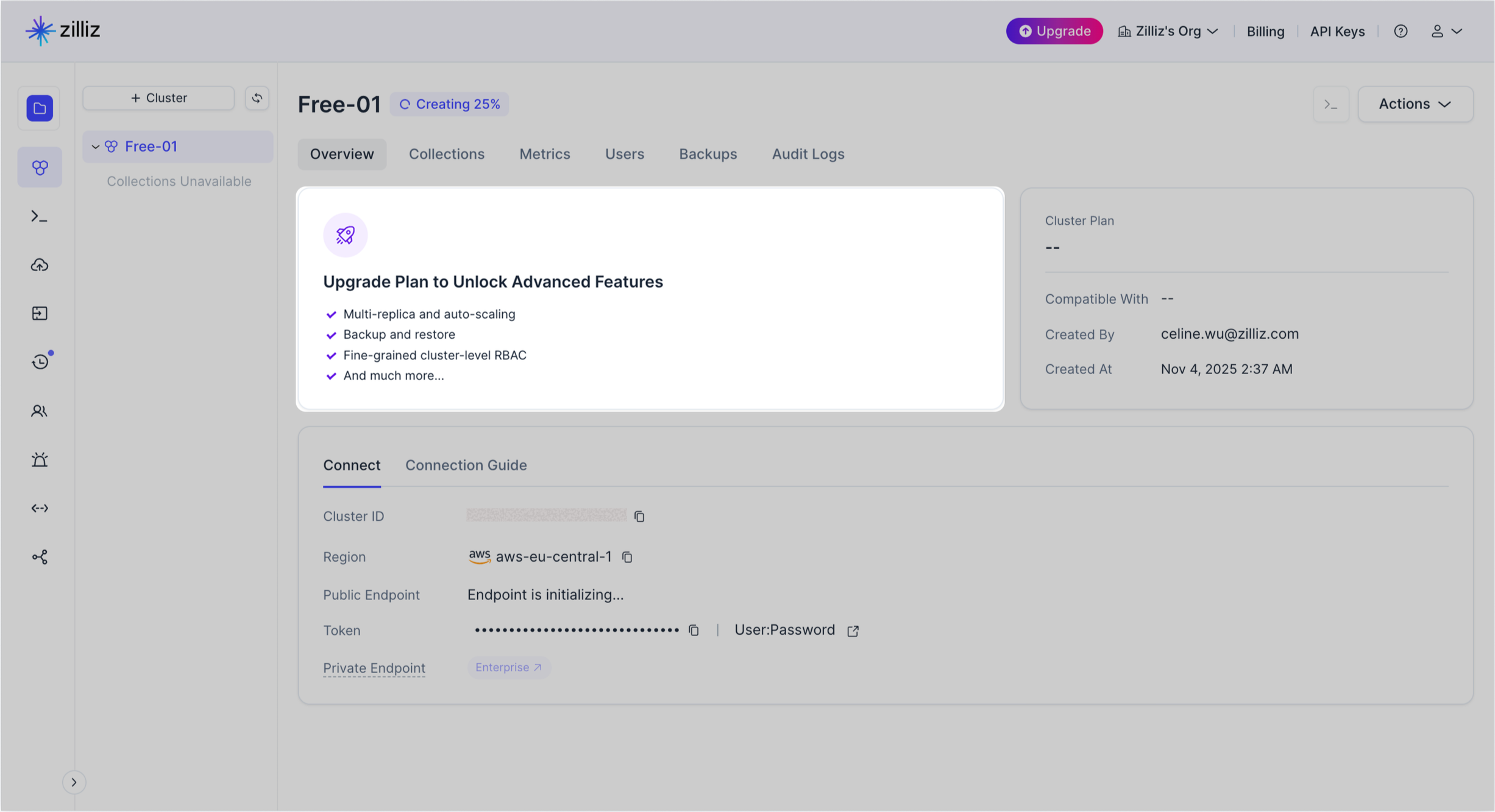
Task: Open the history jobs sidebar icon
Action: (x=40, y=362)
